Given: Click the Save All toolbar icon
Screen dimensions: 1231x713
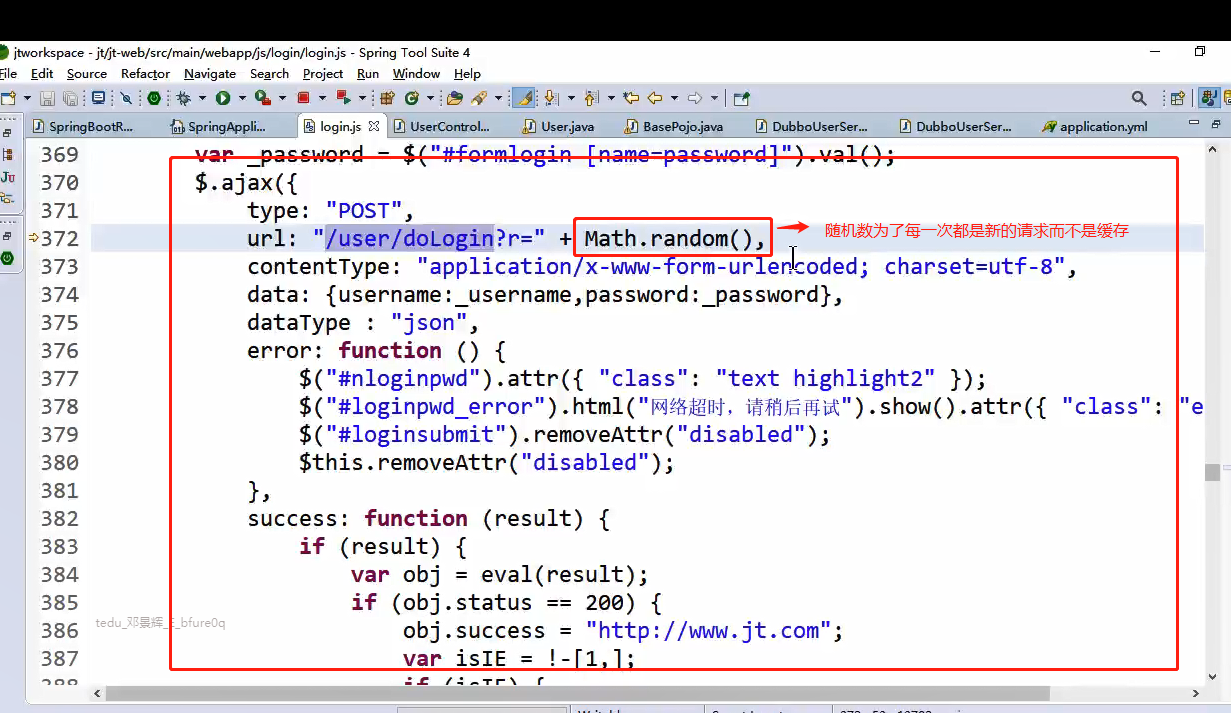Looking at the screenshot, I should 70,98.
